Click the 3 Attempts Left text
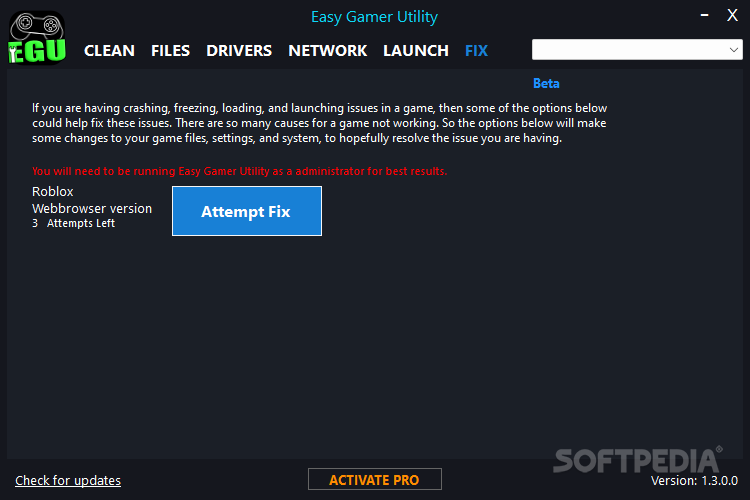 (x=73, y=223)
